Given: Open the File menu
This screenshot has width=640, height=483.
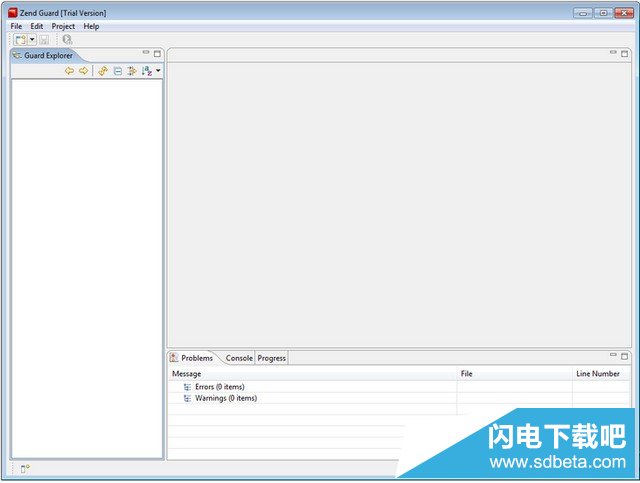Looking at the screenshot, I should pos(16,26).
